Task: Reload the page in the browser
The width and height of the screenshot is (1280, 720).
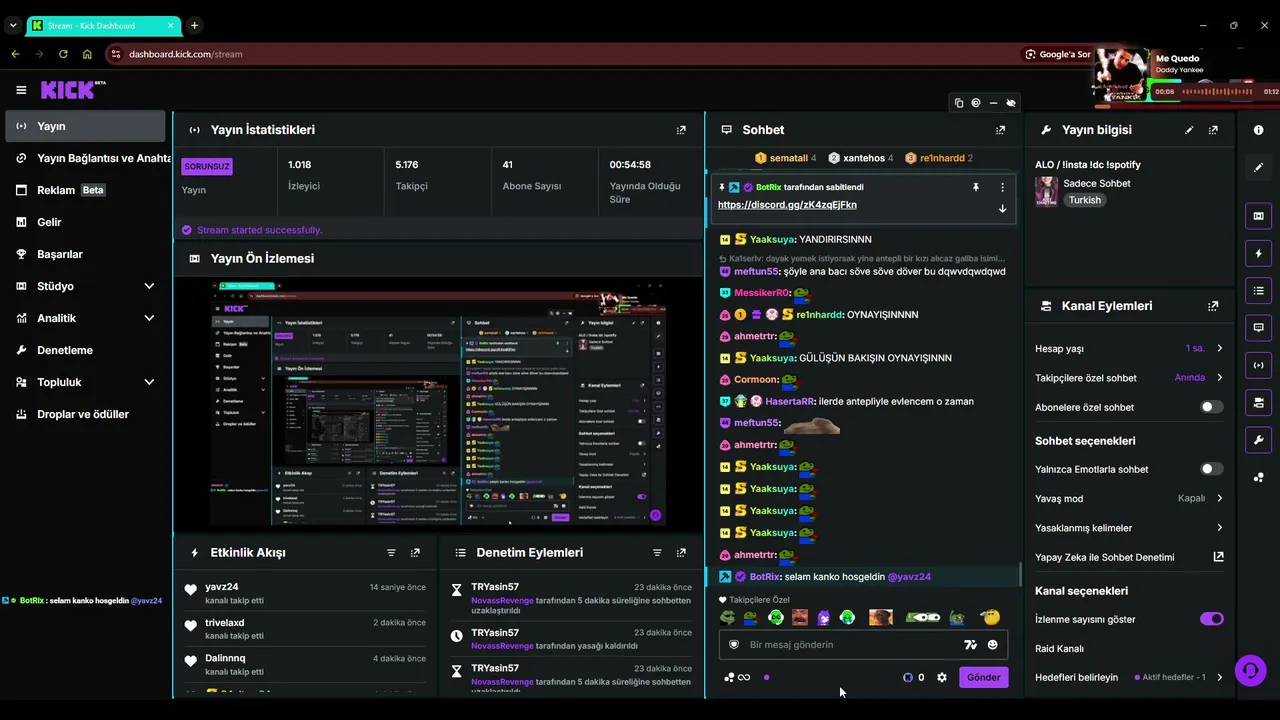Action: click(63, 54)
